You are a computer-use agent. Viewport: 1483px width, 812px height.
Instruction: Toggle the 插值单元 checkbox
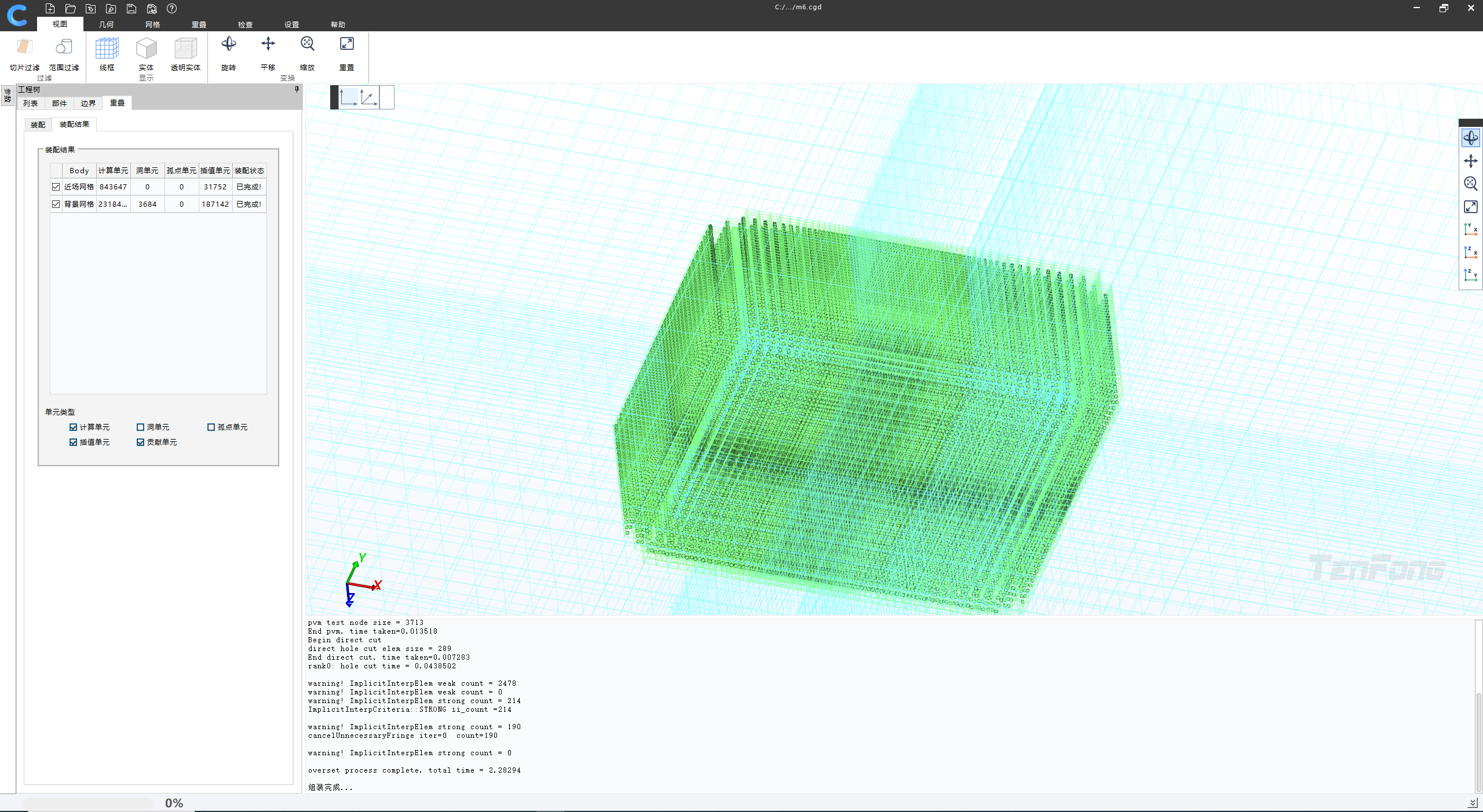(x=73, y=442)
